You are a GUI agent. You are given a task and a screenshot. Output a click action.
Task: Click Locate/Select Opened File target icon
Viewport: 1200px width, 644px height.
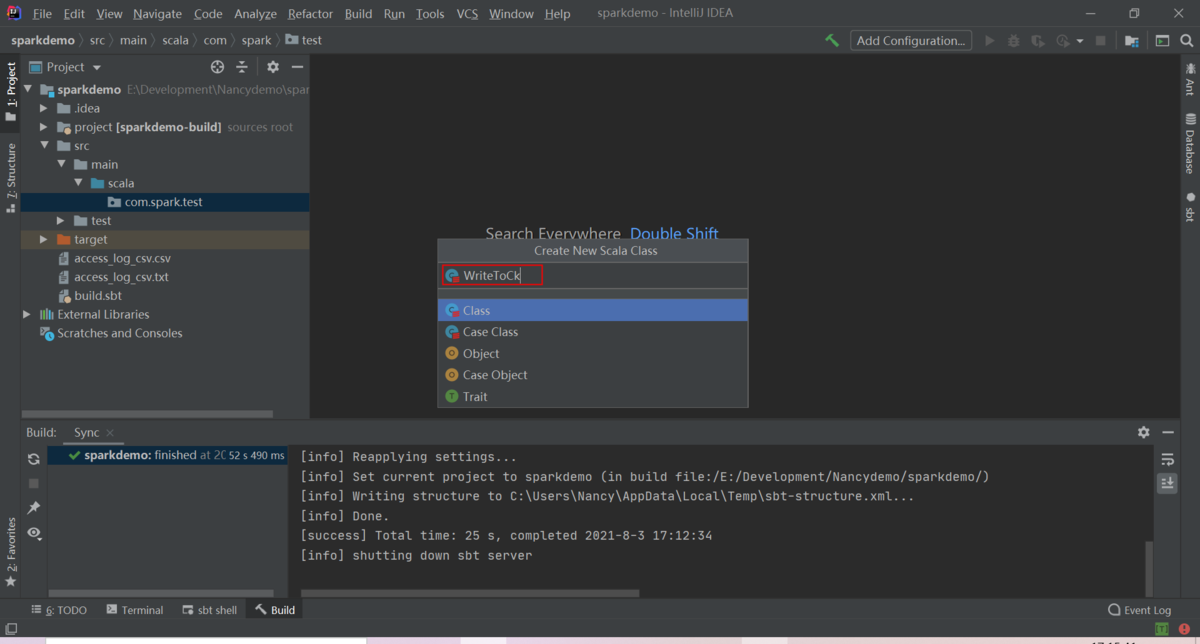point(217,67)
